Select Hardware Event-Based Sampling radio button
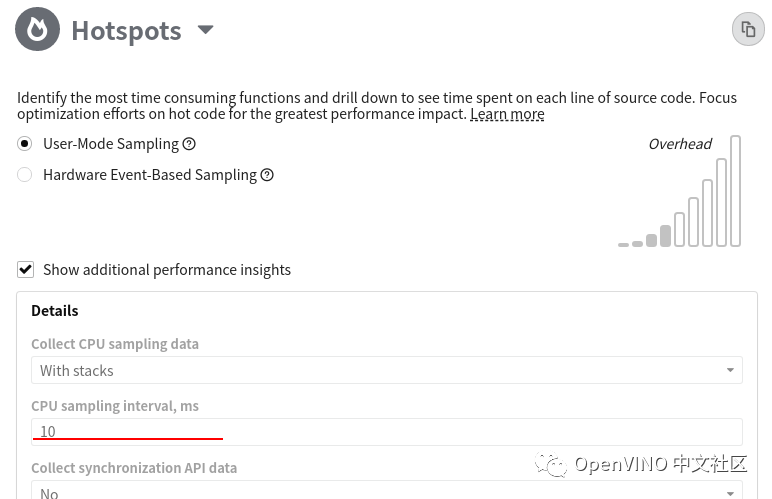772x499 pixels. pos(25,175)
